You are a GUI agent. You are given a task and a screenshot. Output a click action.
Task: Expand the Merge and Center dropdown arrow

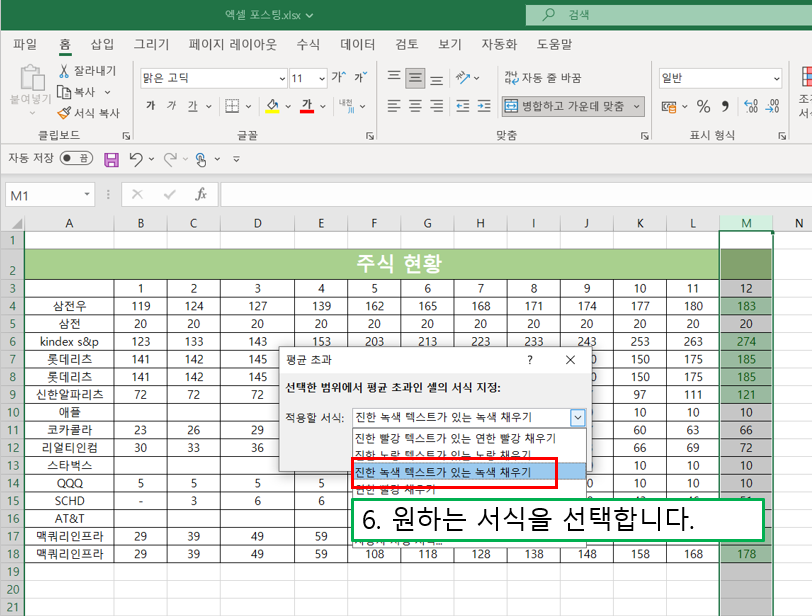tap(636, 106)
